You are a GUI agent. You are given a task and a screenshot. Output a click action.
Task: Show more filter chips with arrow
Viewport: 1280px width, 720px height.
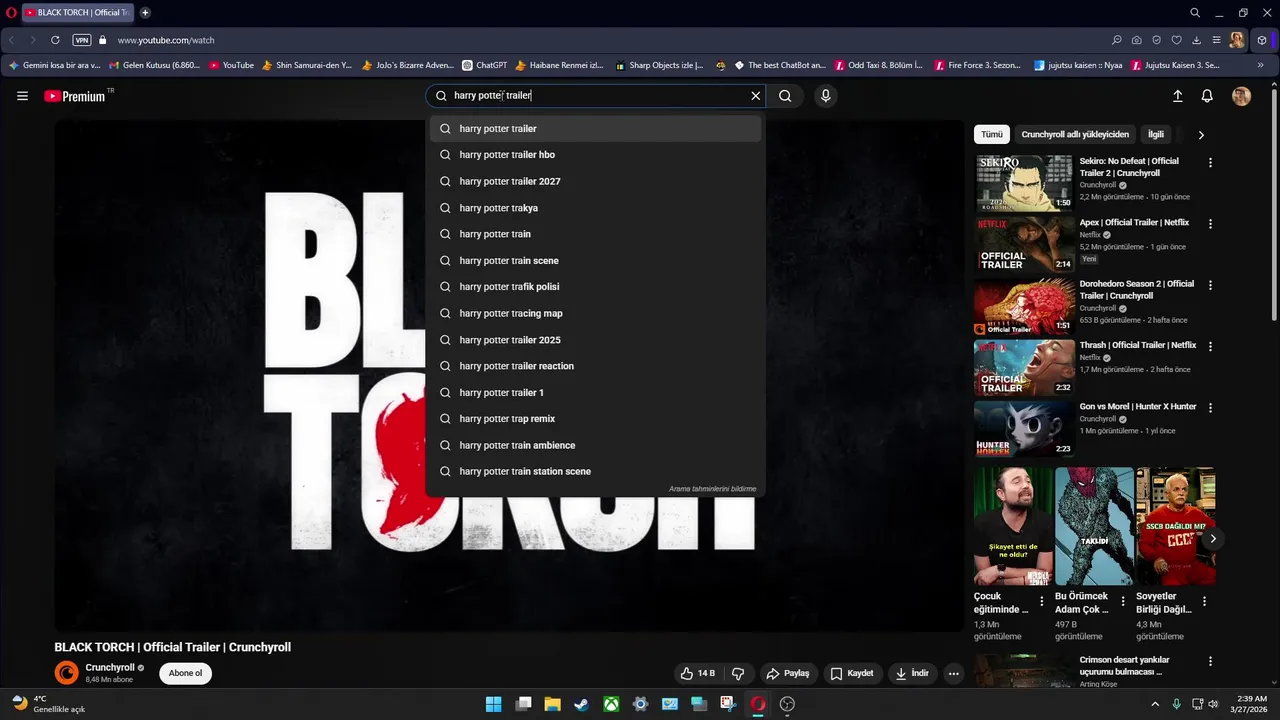1201,135
